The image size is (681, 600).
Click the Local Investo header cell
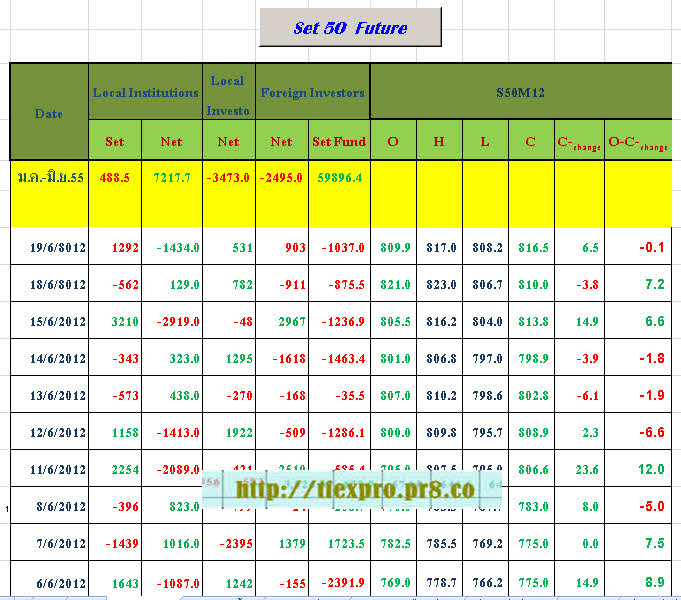(229, 94)
